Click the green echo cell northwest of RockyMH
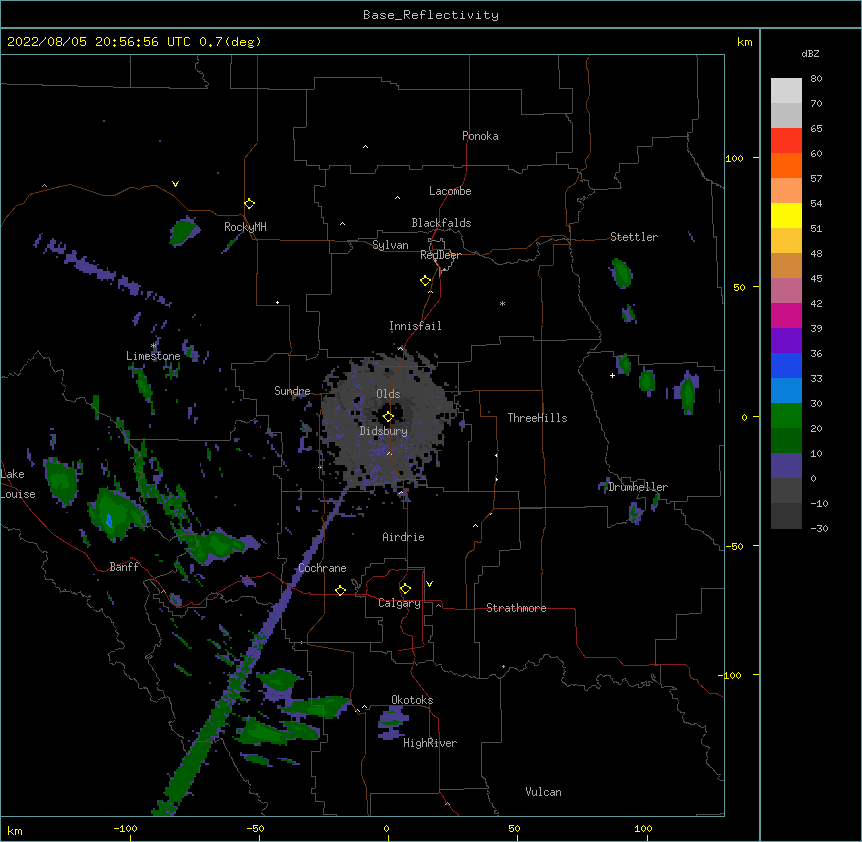The image size is (862, 842). point(183,232)
